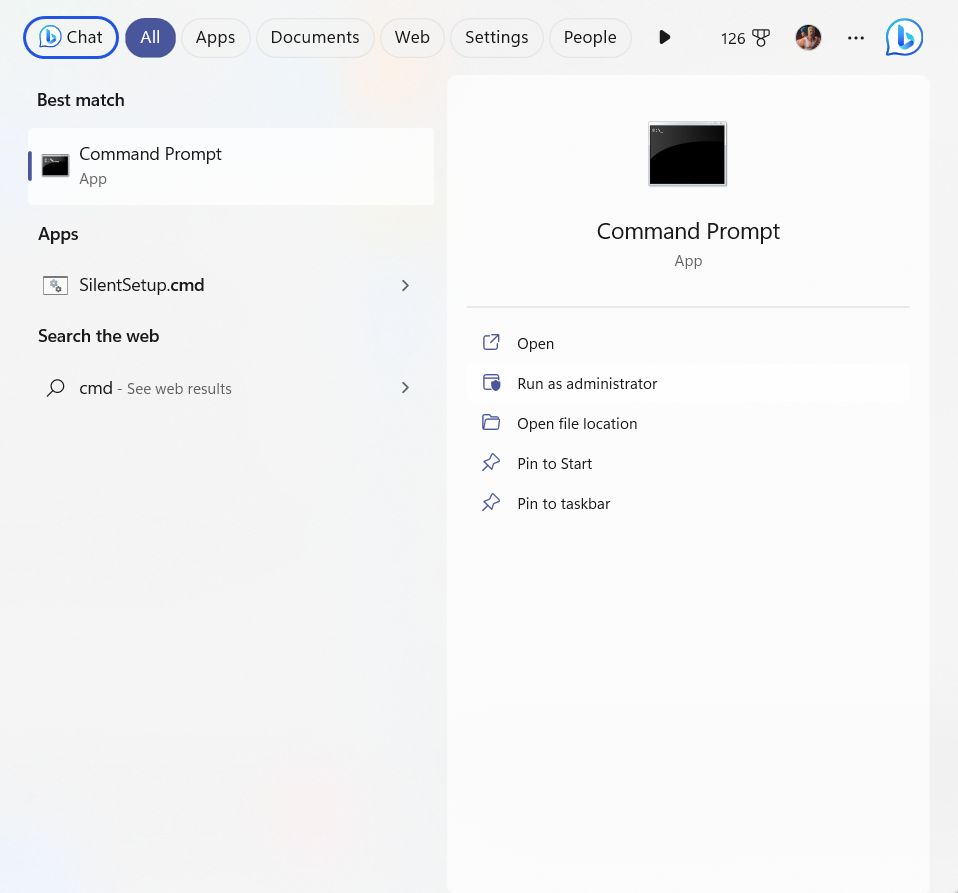Viewport: 958px width, 893px height.
Task: Click the Bing Chat icon at top right
Action: 904,38
